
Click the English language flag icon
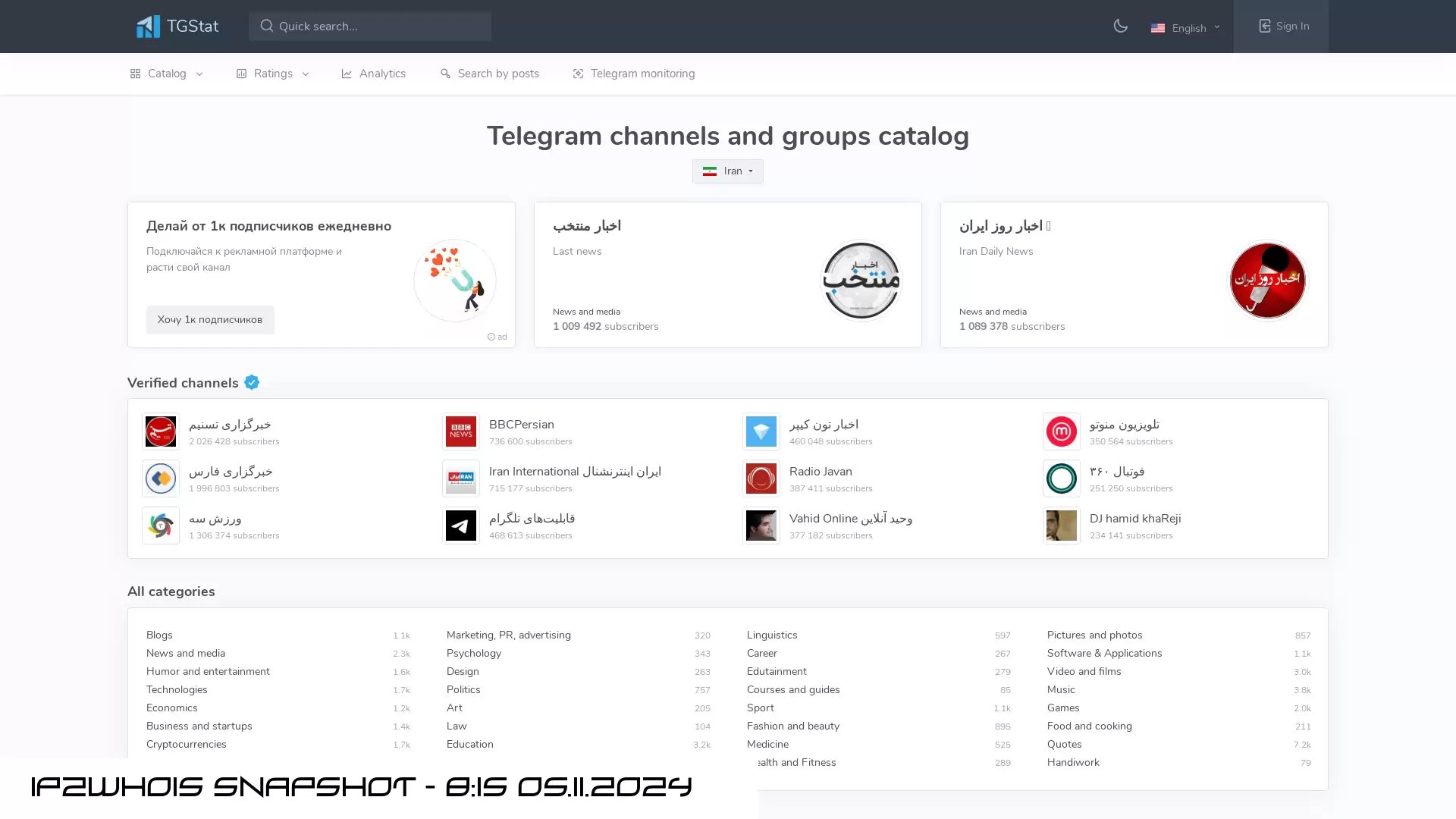point(1158,27)
